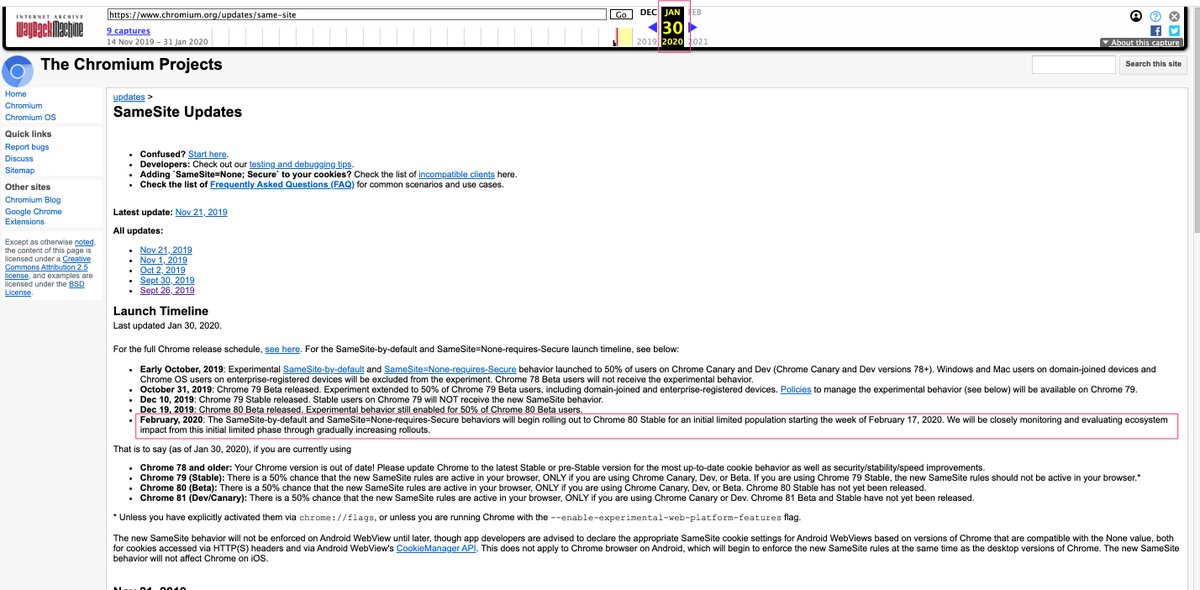Viewport: 1200px width, 590px height.
Task: Share capture on Twitter
Action: (1174, 31)
